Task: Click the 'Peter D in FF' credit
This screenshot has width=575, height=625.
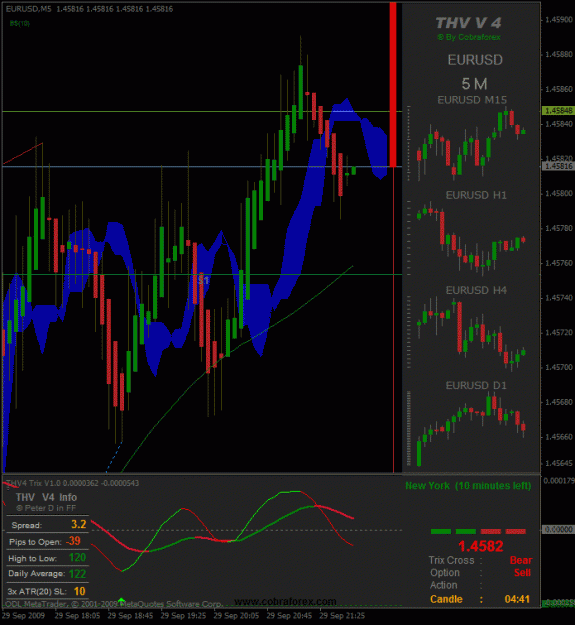Action: click(x=46, y=508)
